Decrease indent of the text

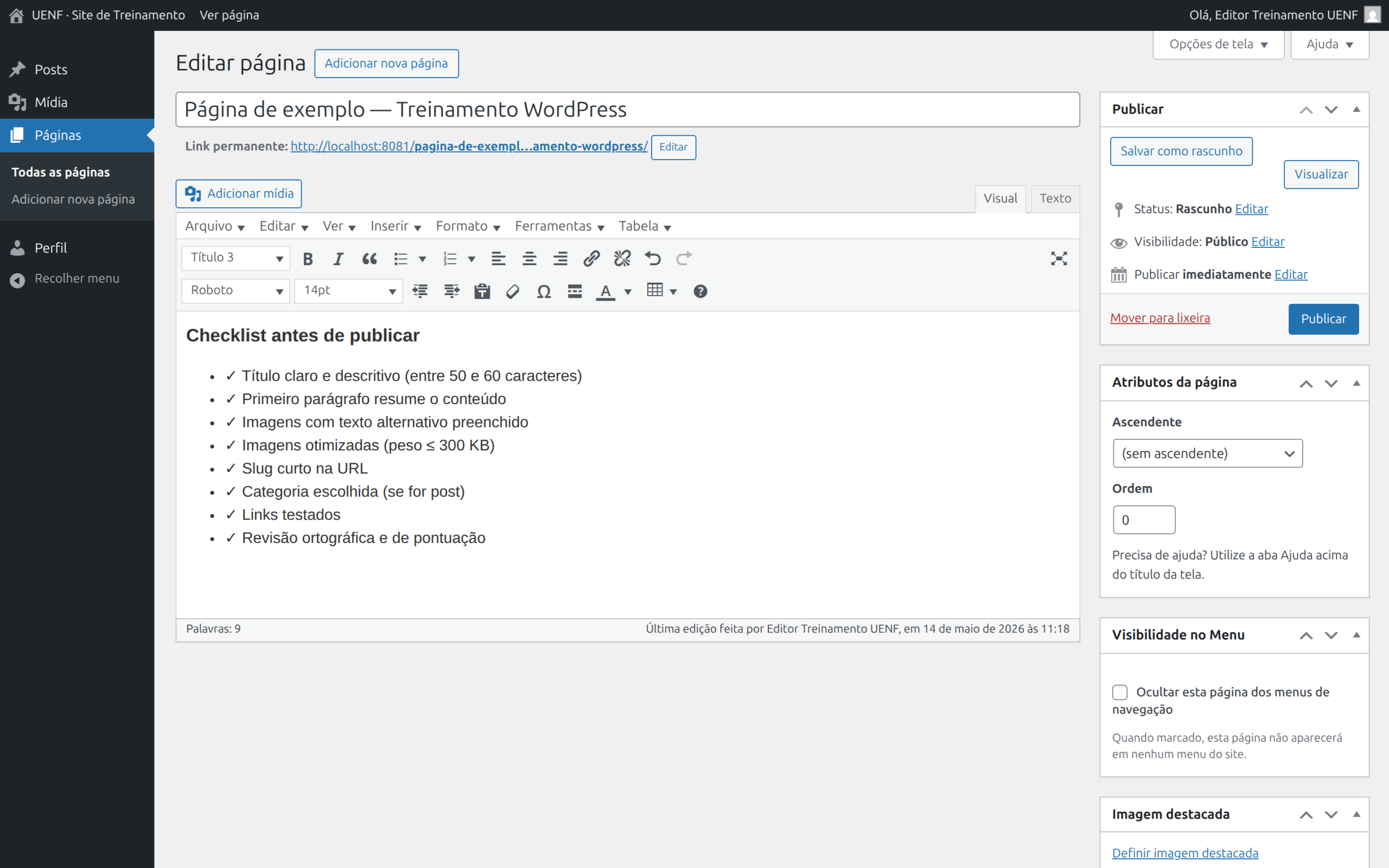coord(420,292)
